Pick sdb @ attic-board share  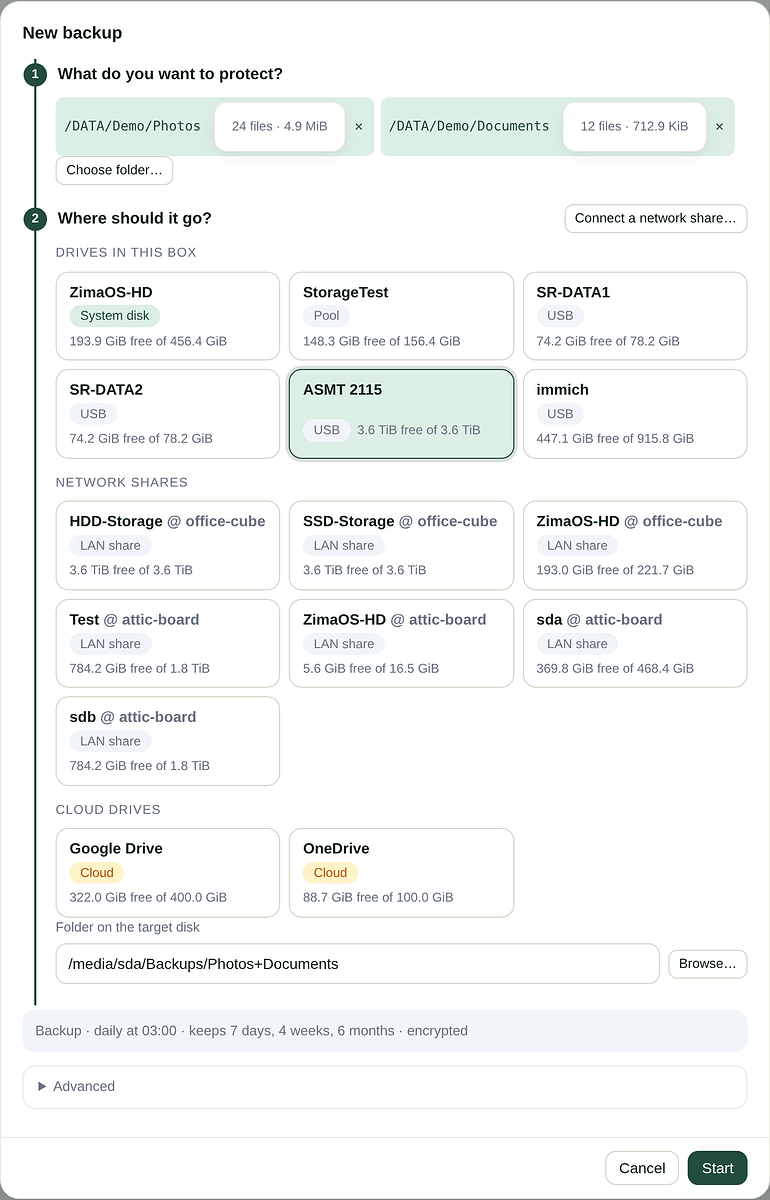[x=168, y=741]
